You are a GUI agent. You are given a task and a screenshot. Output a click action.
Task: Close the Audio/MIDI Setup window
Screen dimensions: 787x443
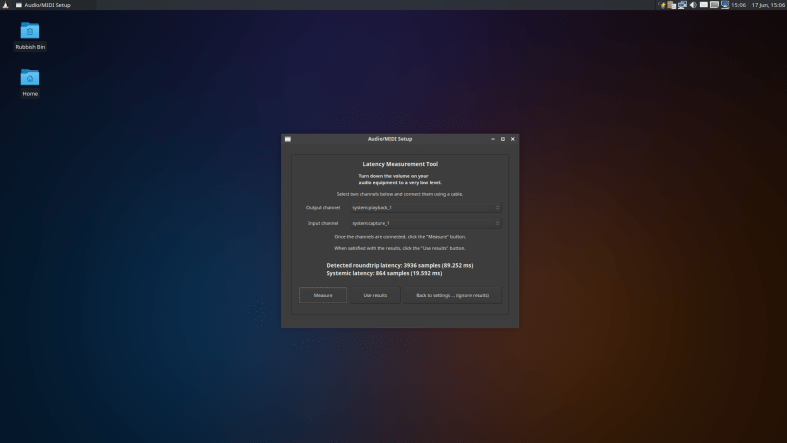tap(512, 139)
